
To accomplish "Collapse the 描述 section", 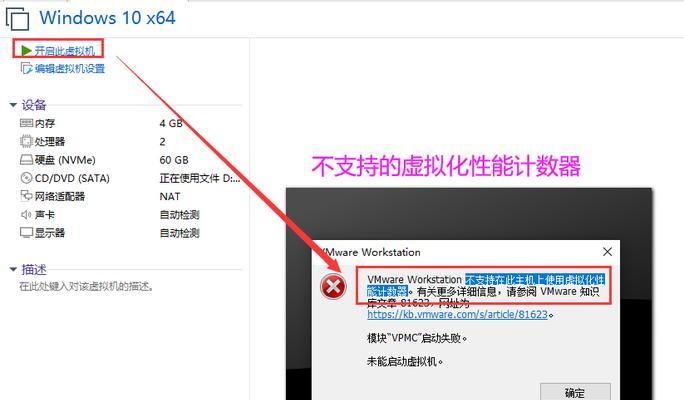I will [13, 269].
